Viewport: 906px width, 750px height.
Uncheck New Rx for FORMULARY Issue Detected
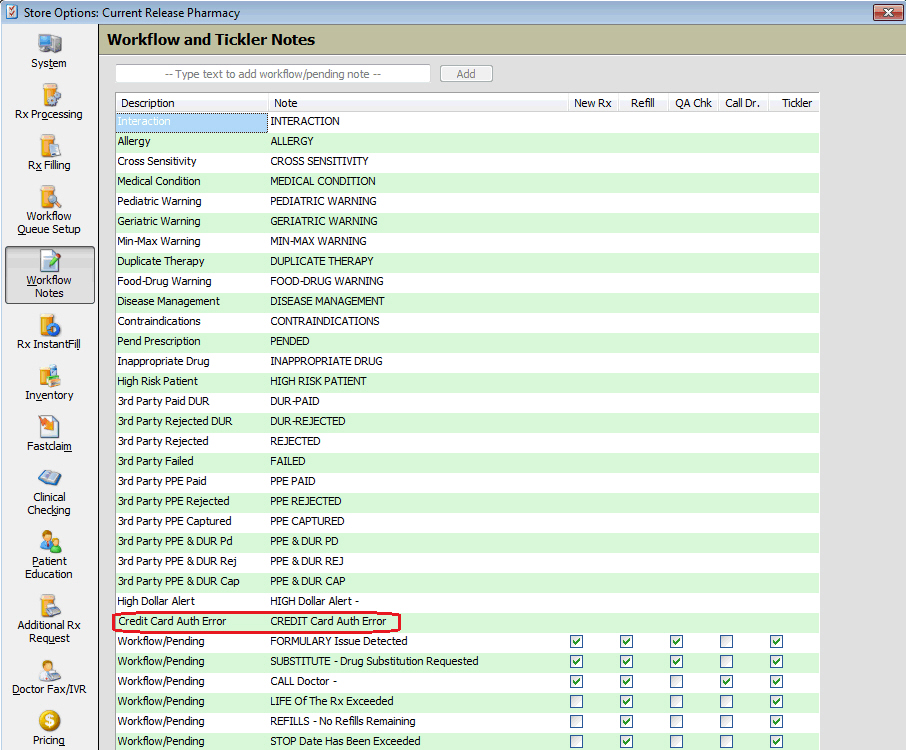[x=576, y=641]
